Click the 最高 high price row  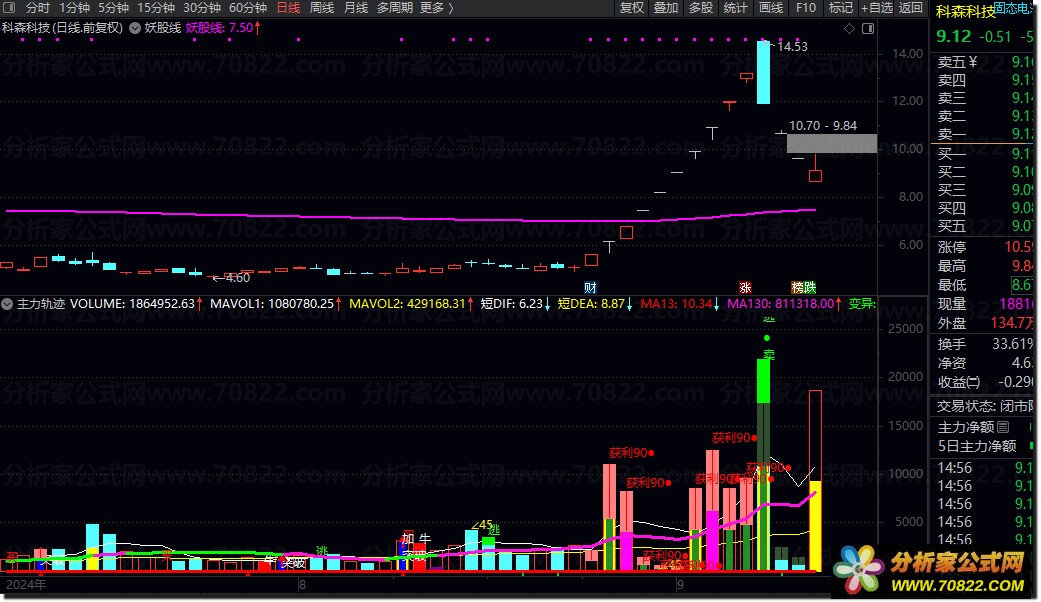pyautogui.click(x=985, y=266)
